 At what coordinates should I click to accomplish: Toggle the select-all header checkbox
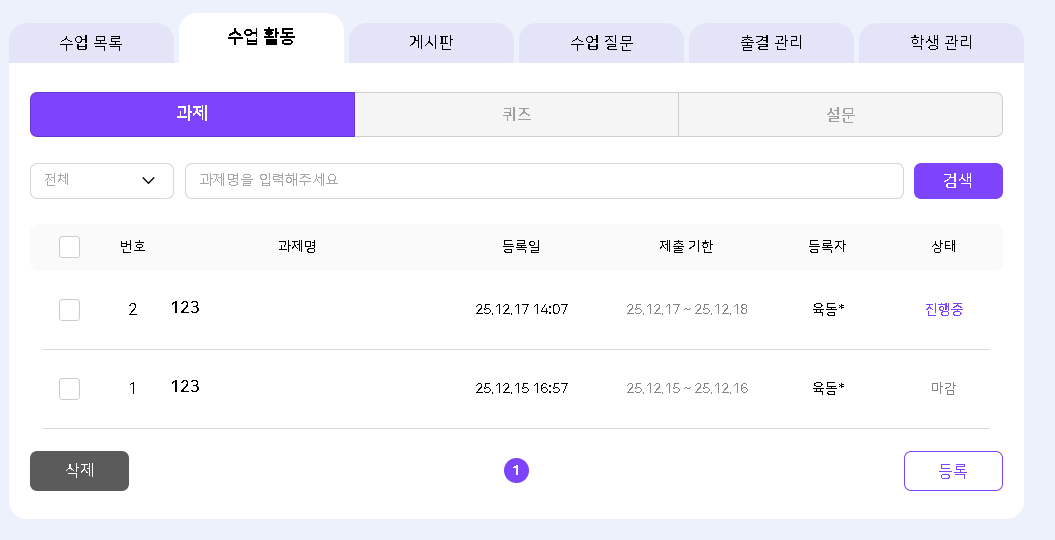click(x=69, y=247)
